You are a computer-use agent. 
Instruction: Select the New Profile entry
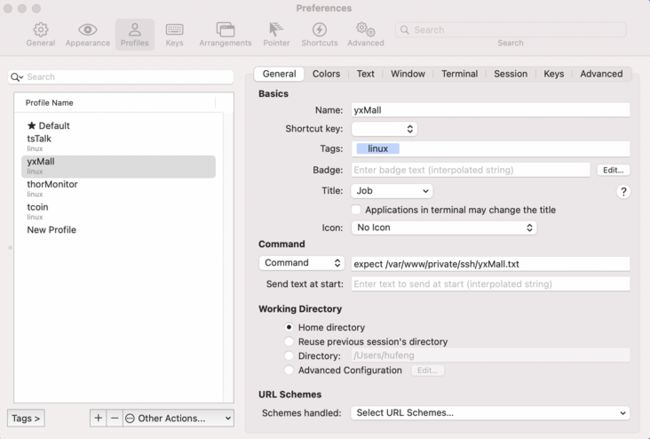118,230
